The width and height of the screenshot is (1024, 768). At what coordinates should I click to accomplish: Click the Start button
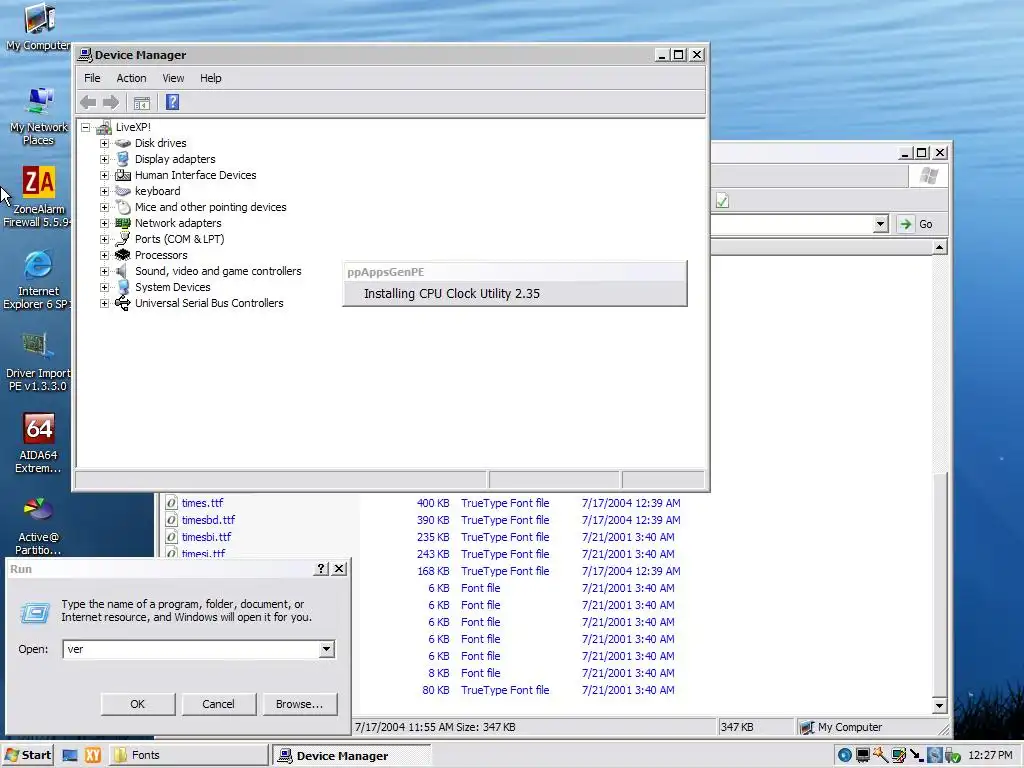27,755
